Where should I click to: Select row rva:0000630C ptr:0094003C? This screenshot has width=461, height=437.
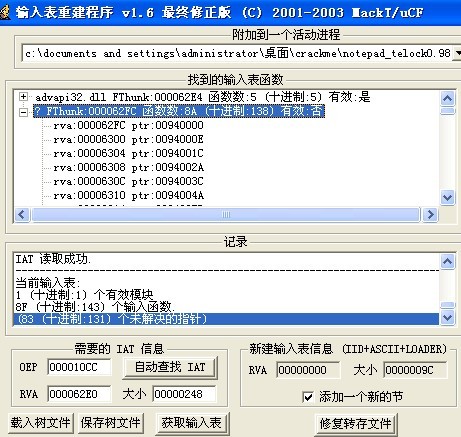(128, 181)
